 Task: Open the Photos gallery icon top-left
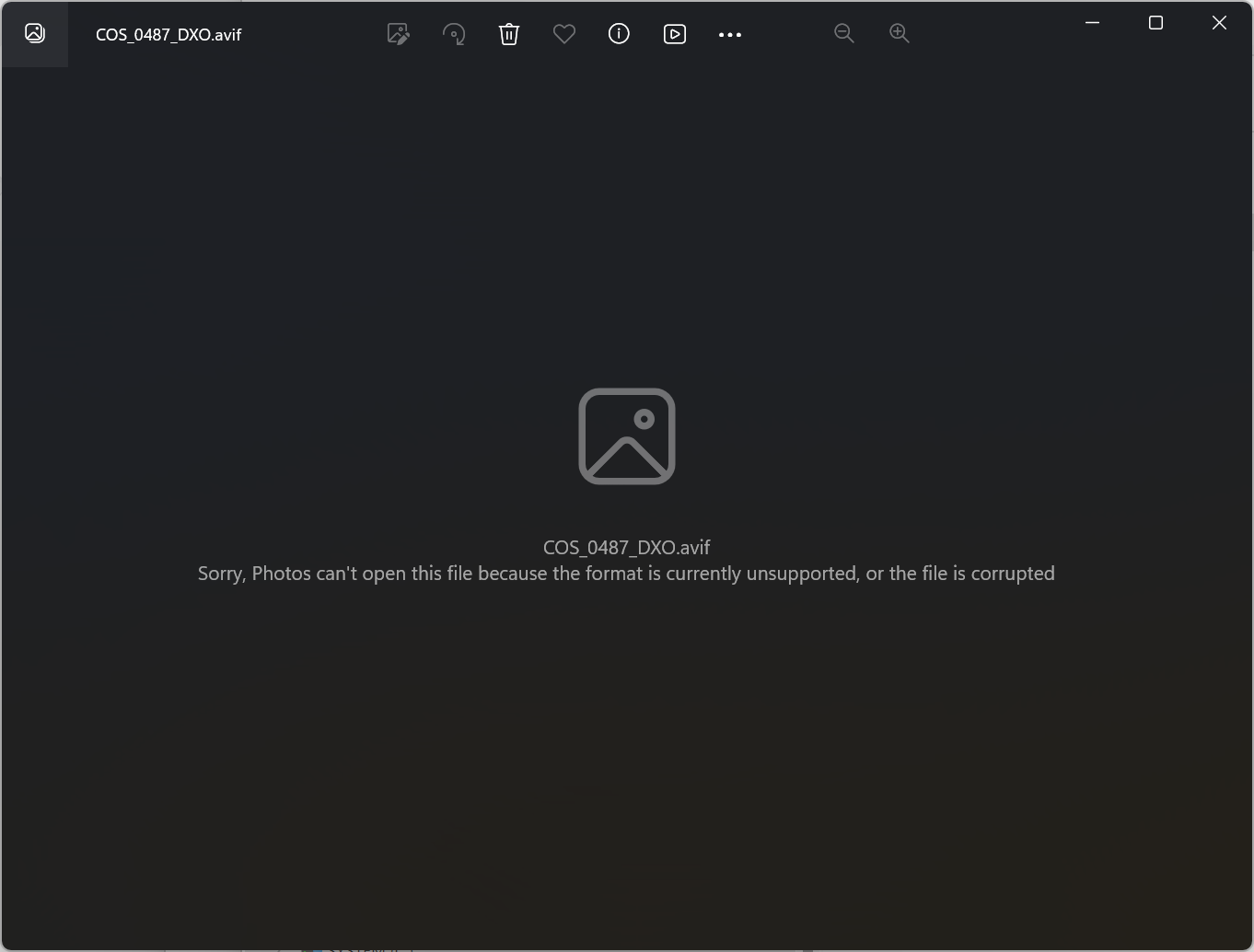click(x=34, y=34)
